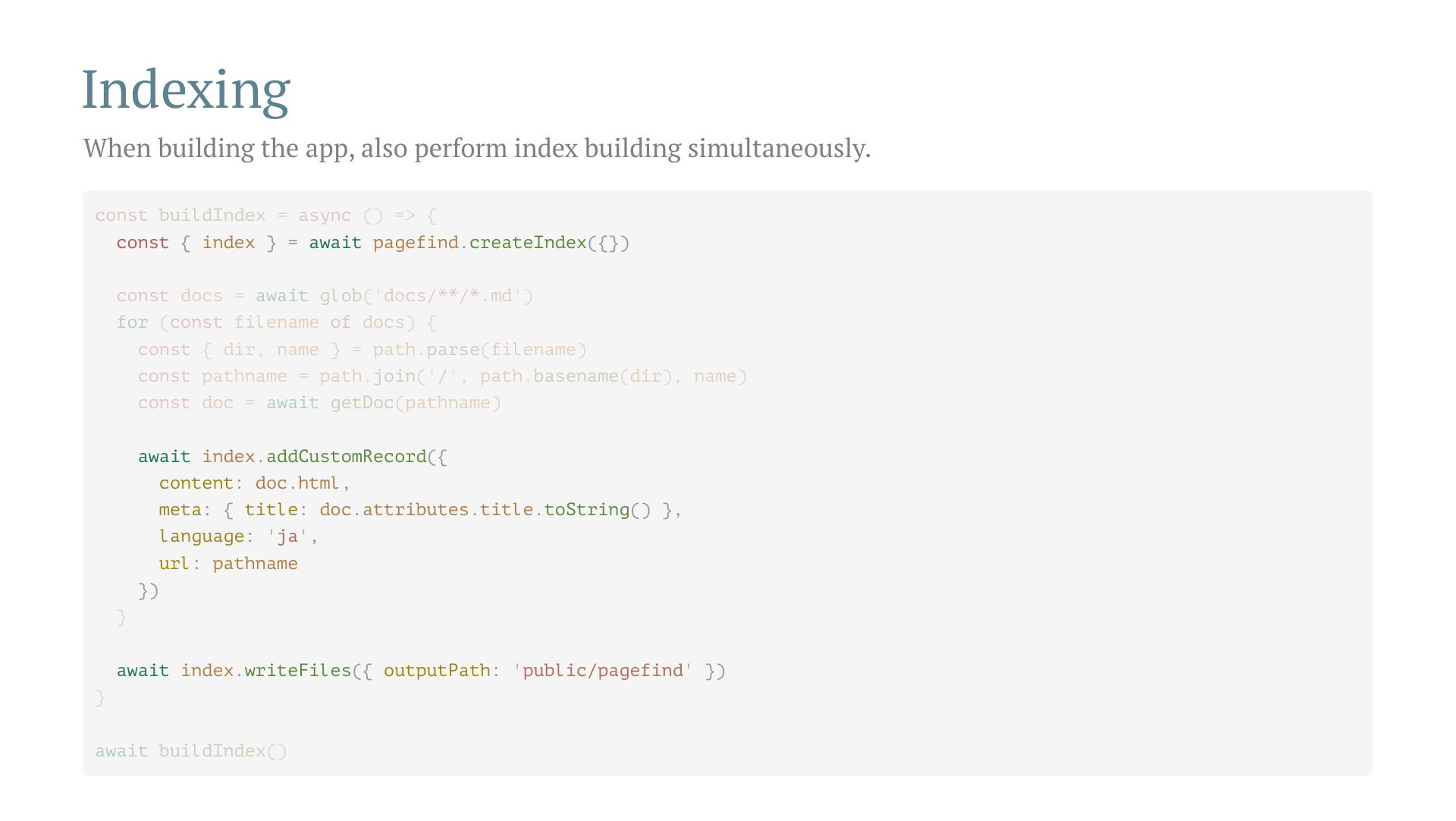
Task: Click the "url" property key
Action: 174,564
